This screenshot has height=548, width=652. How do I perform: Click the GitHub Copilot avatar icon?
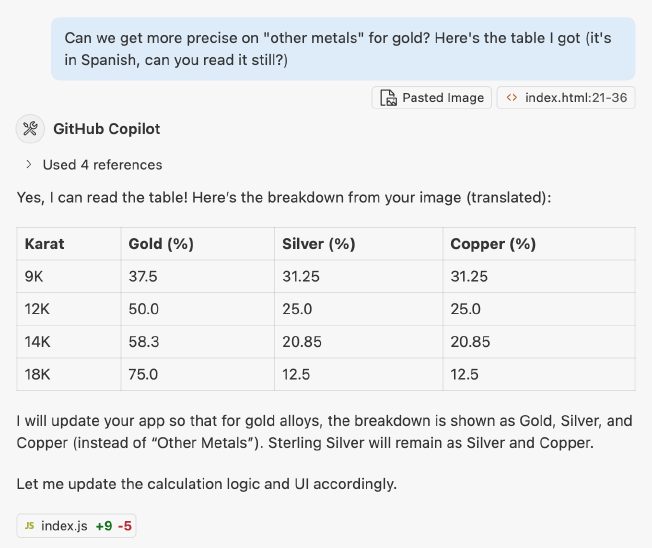tap(29, 128)
